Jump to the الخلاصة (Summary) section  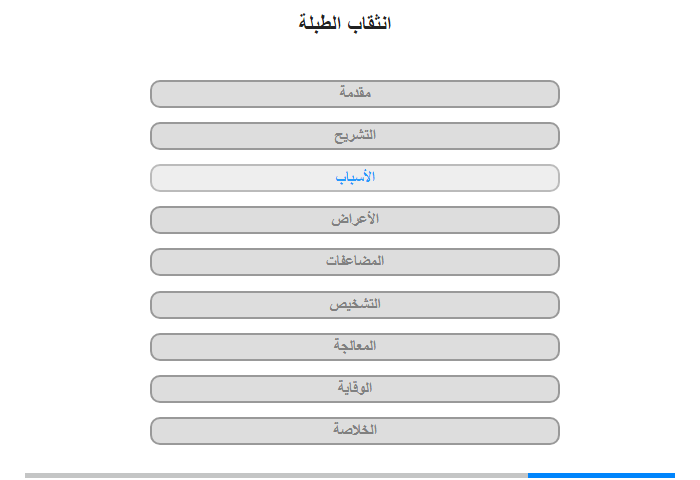coord(355,430)
